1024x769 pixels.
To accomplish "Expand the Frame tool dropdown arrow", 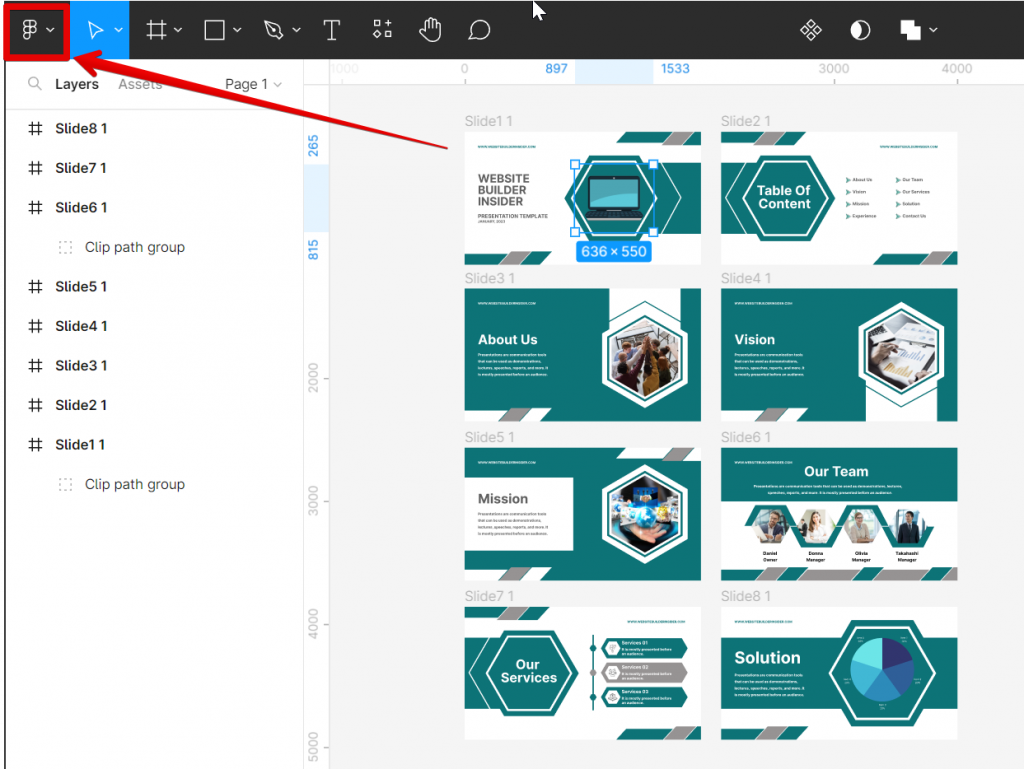I will 176,29.
